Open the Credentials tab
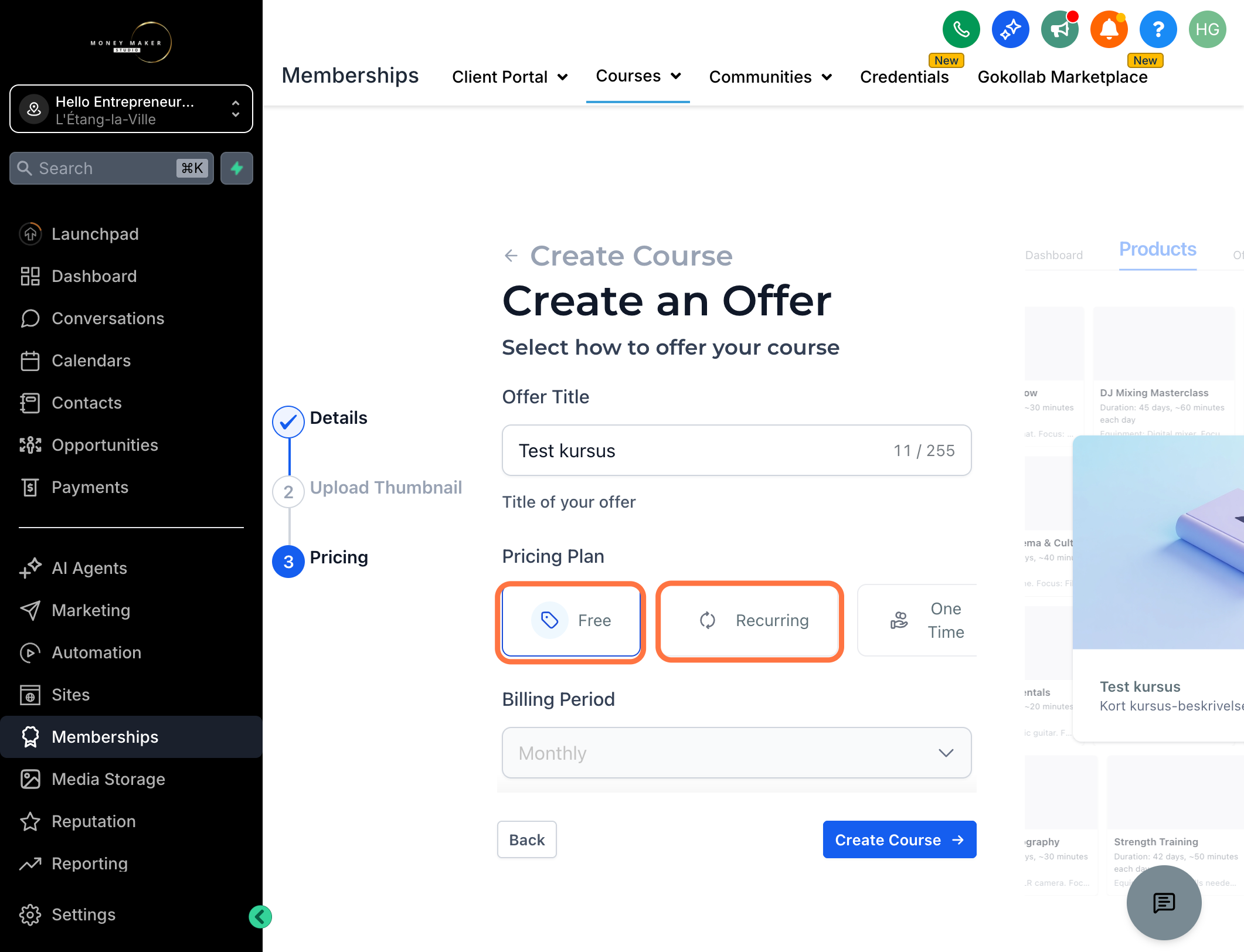 point(904,77)
